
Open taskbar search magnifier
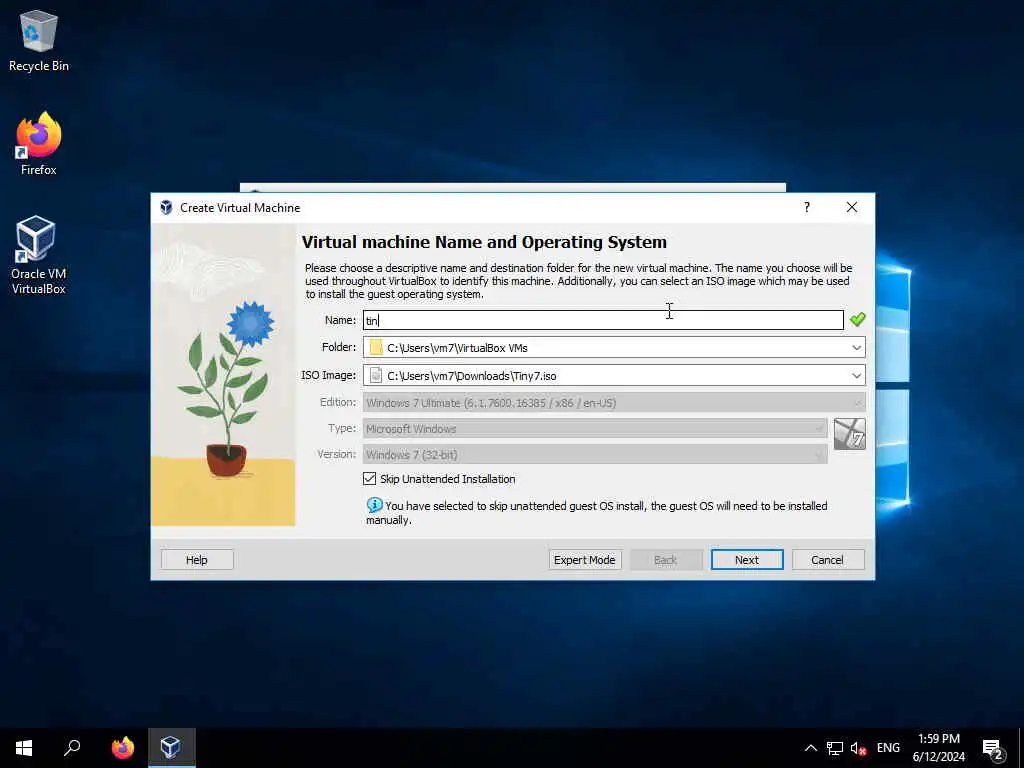(x=72, y=748)
